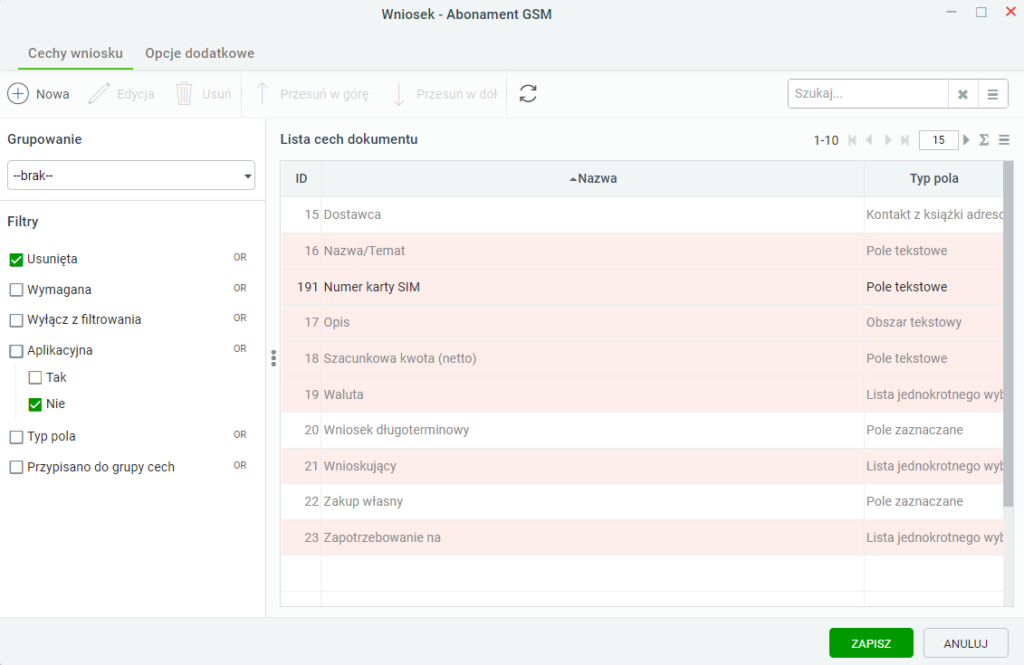Click the Obszar tekstowy type cell
Viewport: 1024px width, 665px height.
[x=934, y=322]
